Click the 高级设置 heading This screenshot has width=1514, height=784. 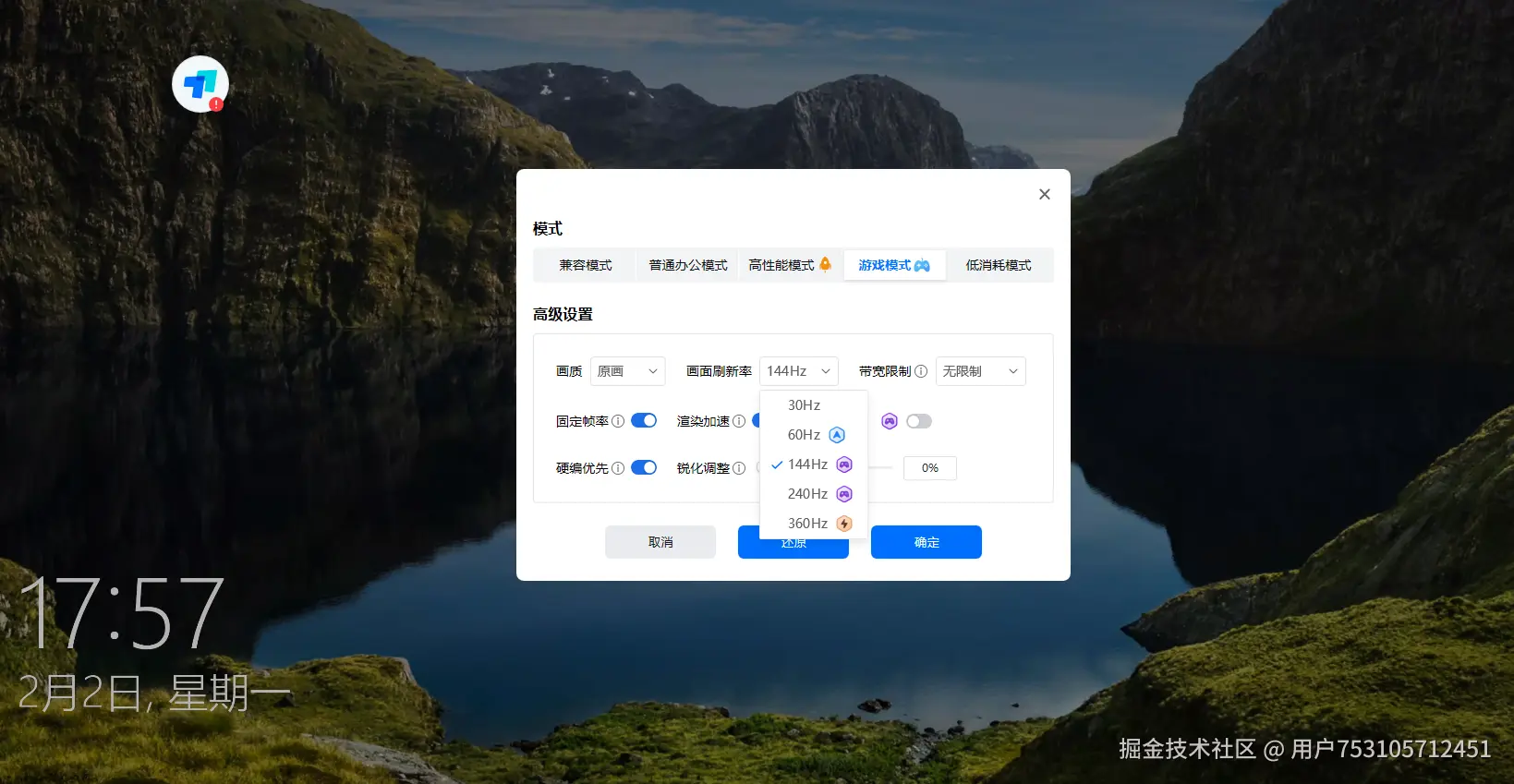(563, 314)
